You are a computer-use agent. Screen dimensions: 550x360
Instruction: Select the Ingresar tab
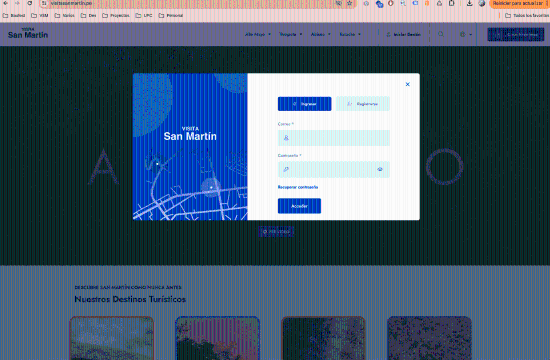tap(304, 104)
